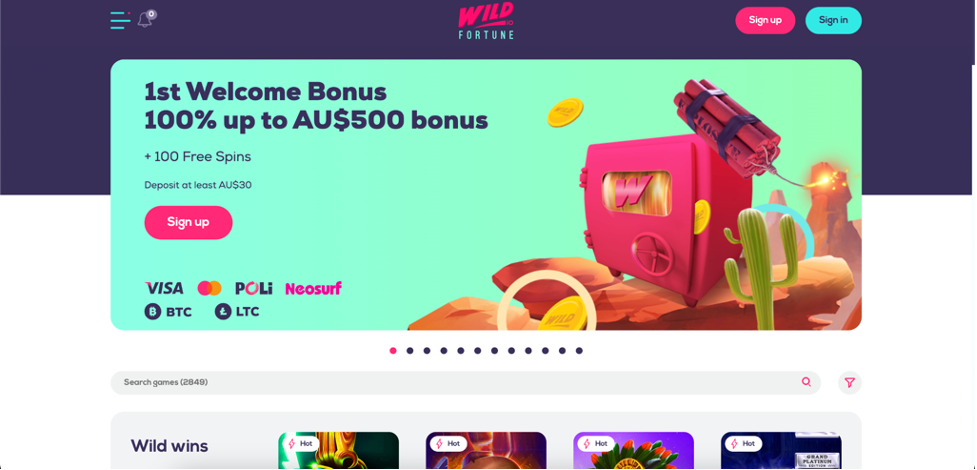This screenshot has width=977, height=470.
Task: Click the POLi payment logo
Action: click(x=254, y=288)
